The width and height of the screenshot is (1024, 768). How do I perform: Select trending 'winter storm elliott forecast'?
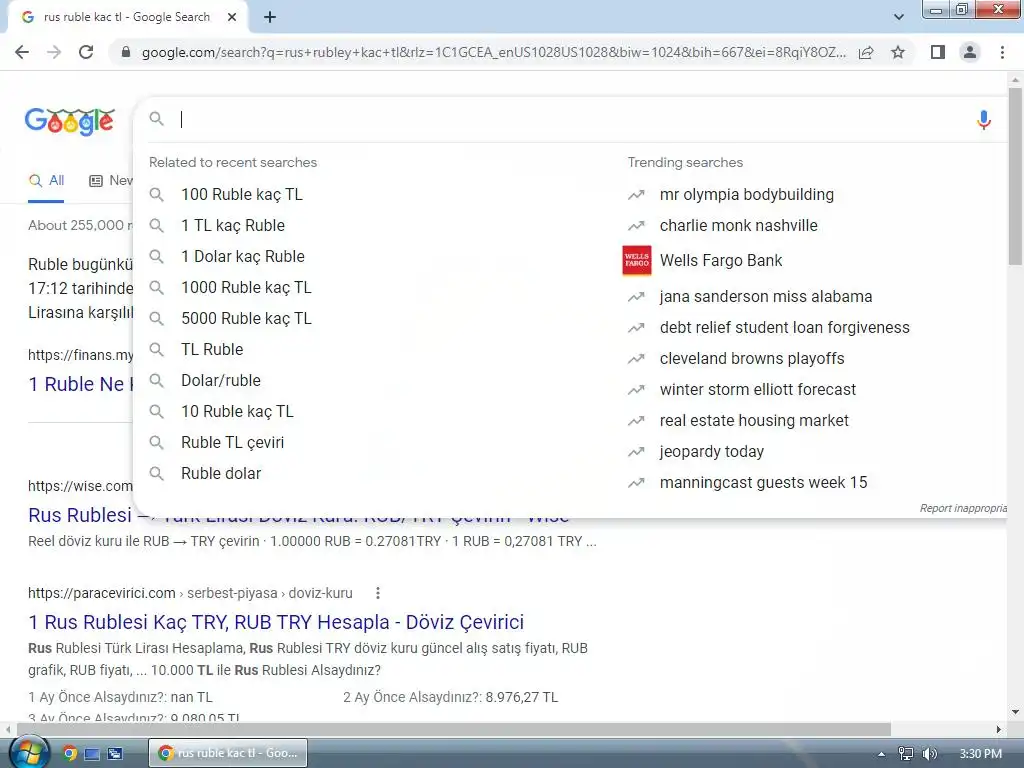pyautogui.click(x=758, y=390)
